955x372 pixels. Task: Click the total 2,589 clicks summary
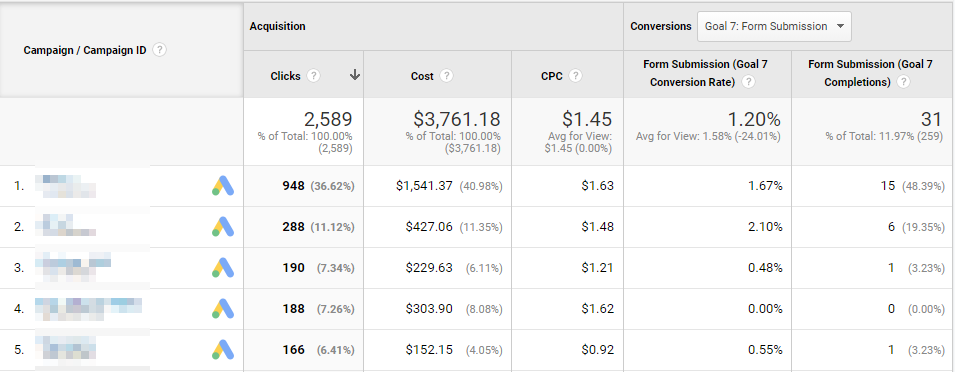328,119
